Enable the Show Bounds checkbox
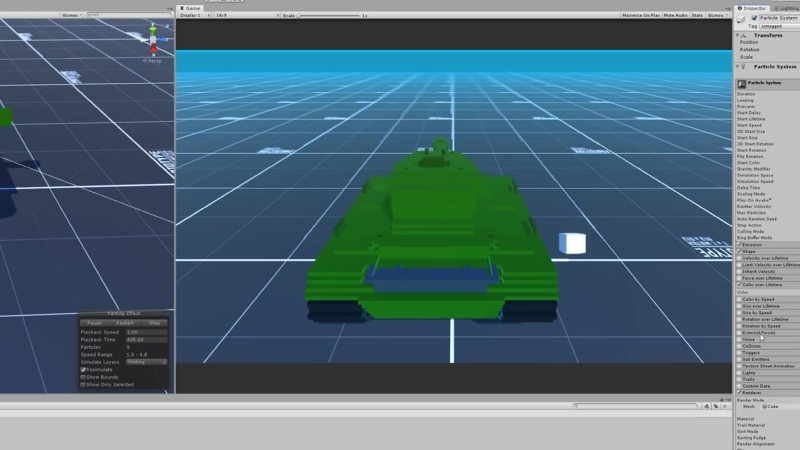 click(83, 377)
